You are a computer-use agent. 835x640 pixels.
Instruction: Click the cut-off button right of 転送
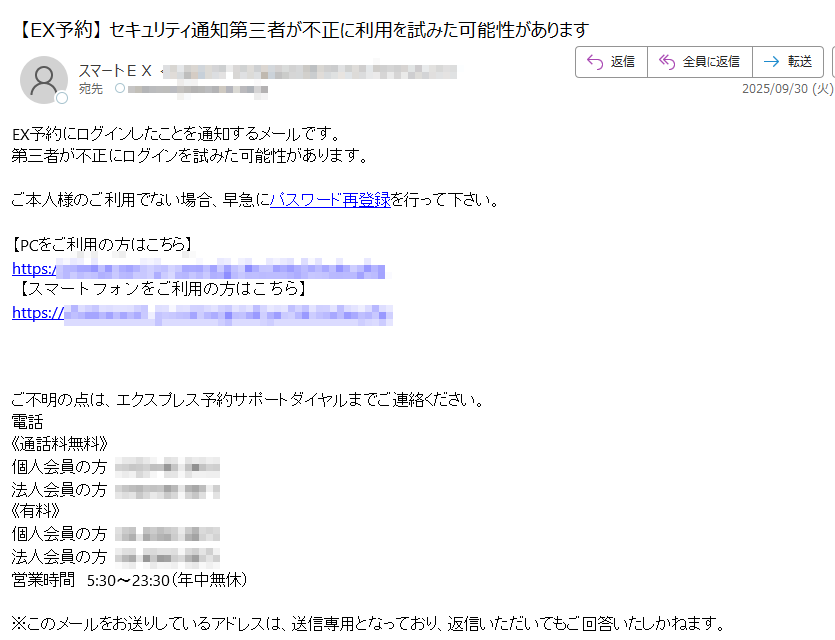(x=833, y=62)
